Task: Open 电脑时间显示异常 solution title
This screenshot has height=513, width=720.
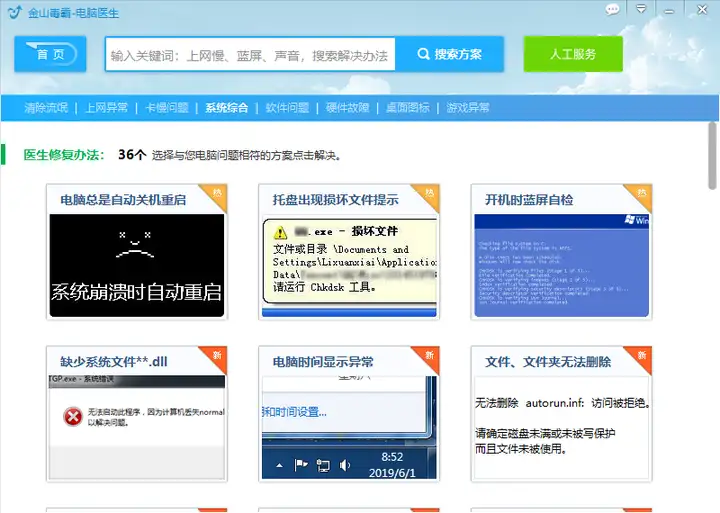Action: [323, 362]
